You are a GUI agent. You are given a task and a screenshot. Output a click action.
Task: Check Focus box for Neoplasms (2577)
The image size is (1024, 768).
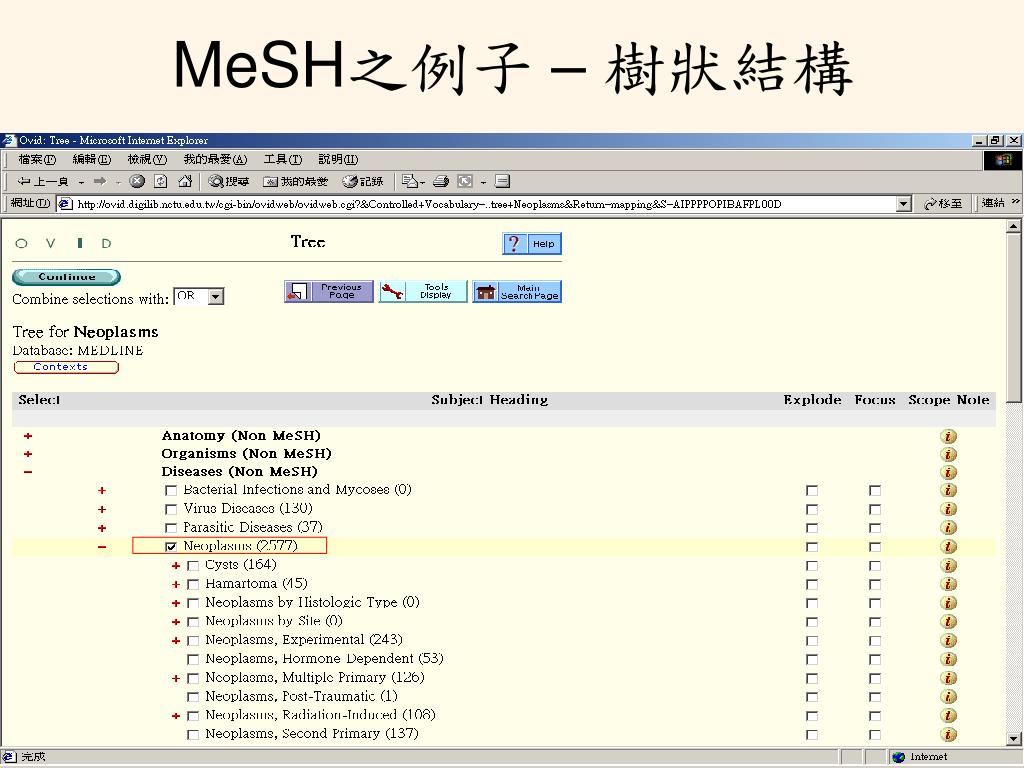pyautogui.click(x=874, y=547)
